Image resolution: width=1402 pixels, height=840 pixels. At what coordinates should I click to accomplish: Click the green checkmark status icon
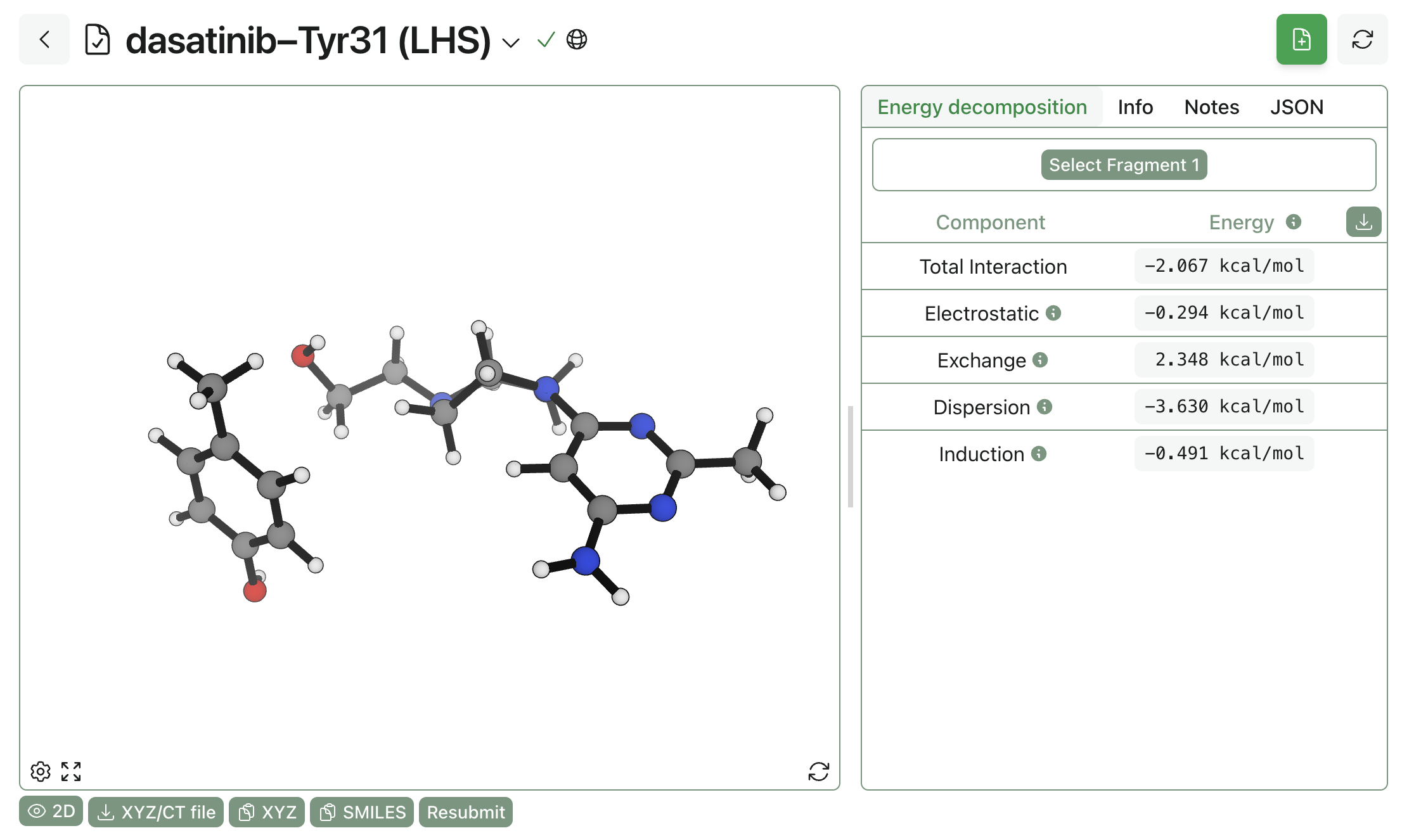(x=546, y=39)
